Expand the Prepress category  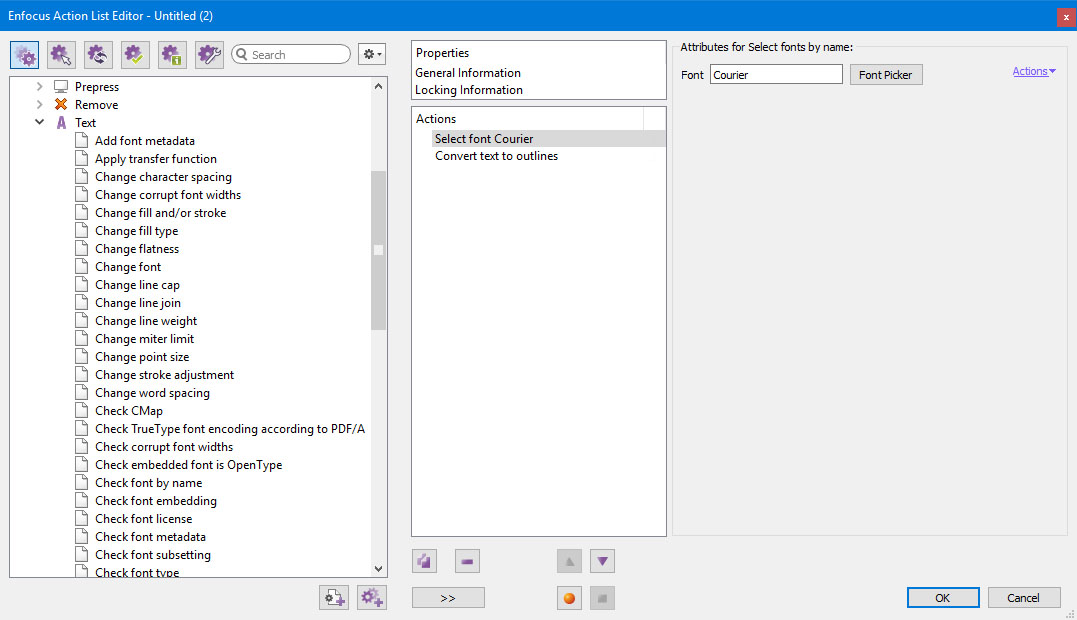39,87
